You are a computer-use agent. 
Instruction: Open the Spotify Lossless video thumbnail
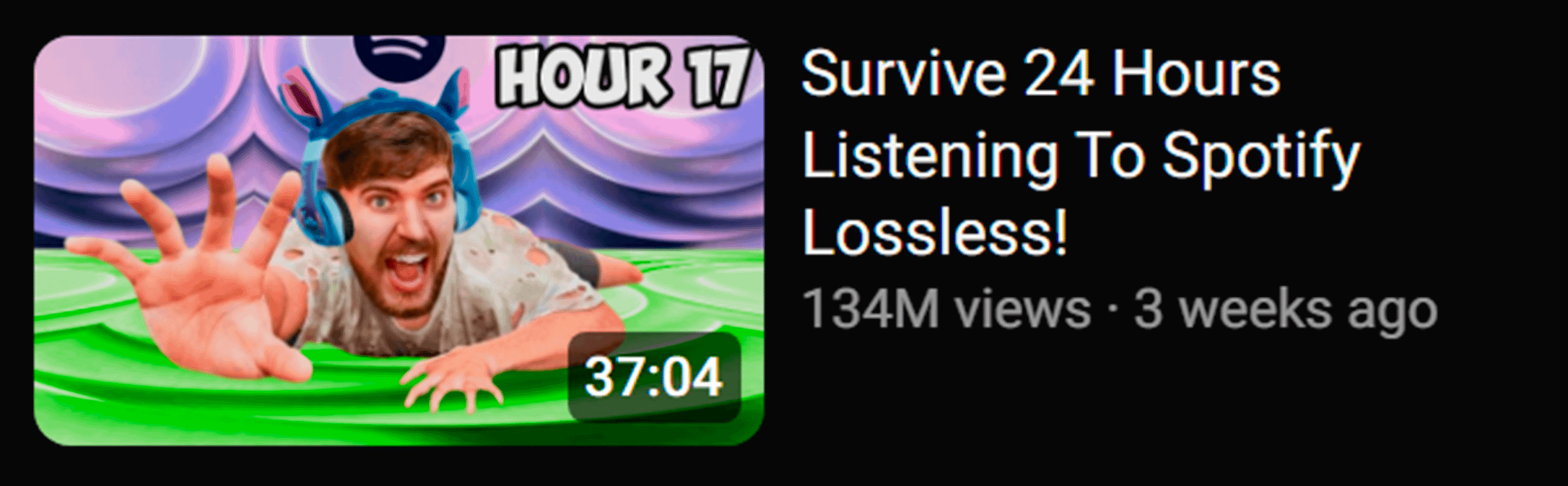(x=399, y=240)
